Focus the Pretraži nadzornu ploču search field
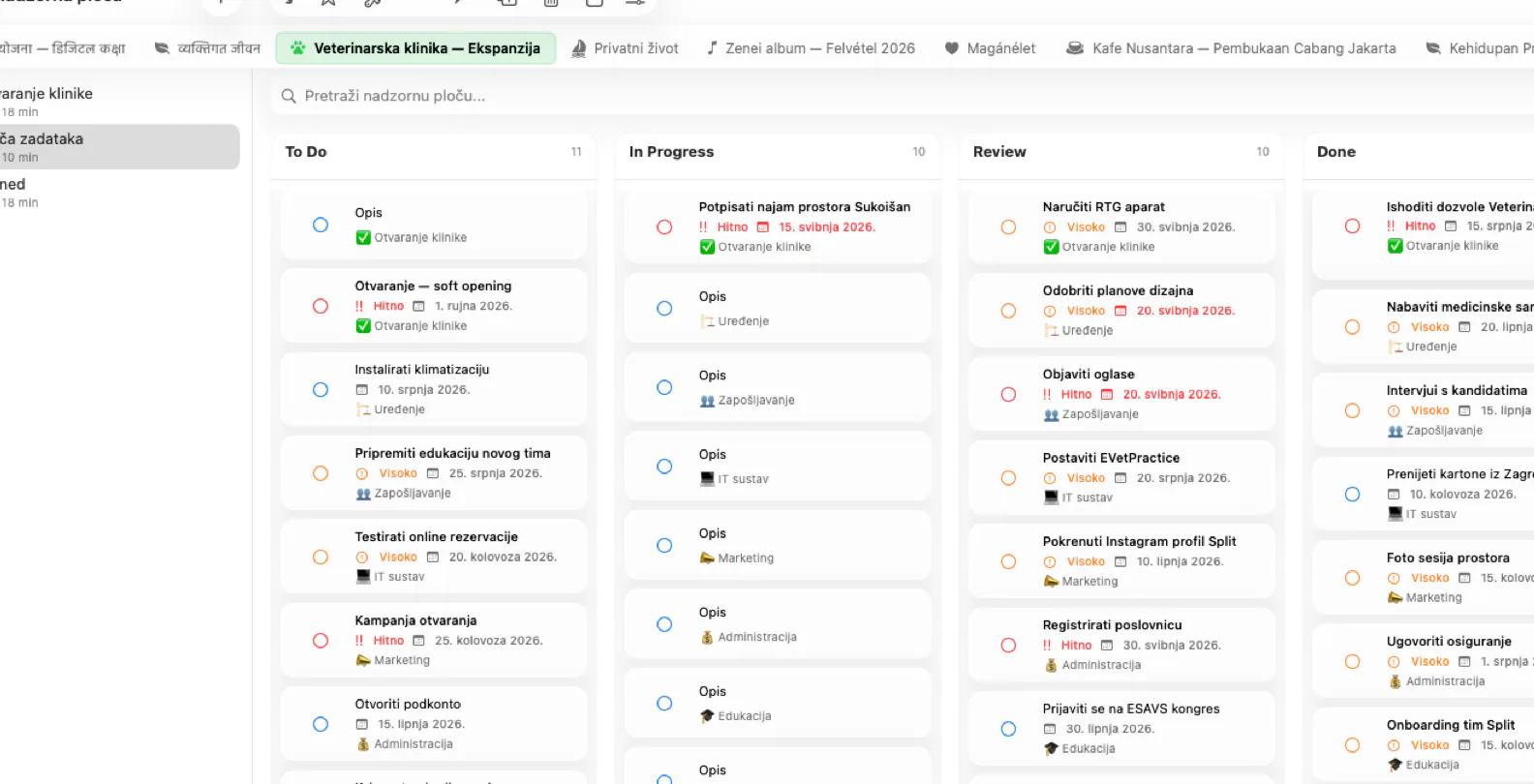This screenshot has width=1534, height=784. pos(902,96)
